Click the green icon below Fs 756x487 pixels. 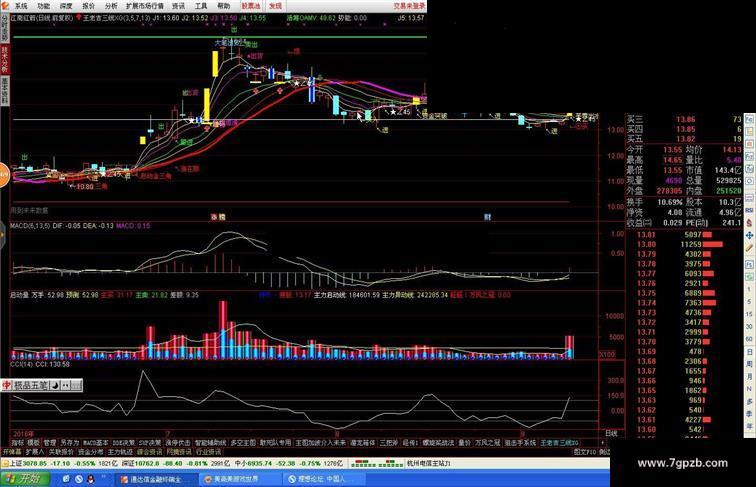pyautogui.click(x=749, y=277)
